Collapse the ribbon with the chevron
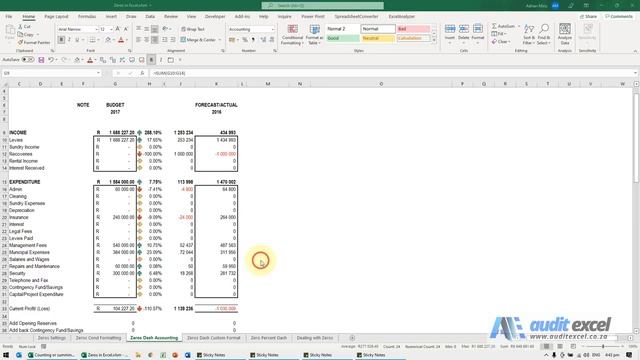This screenshot has width=640, height=360. [635, 51]
